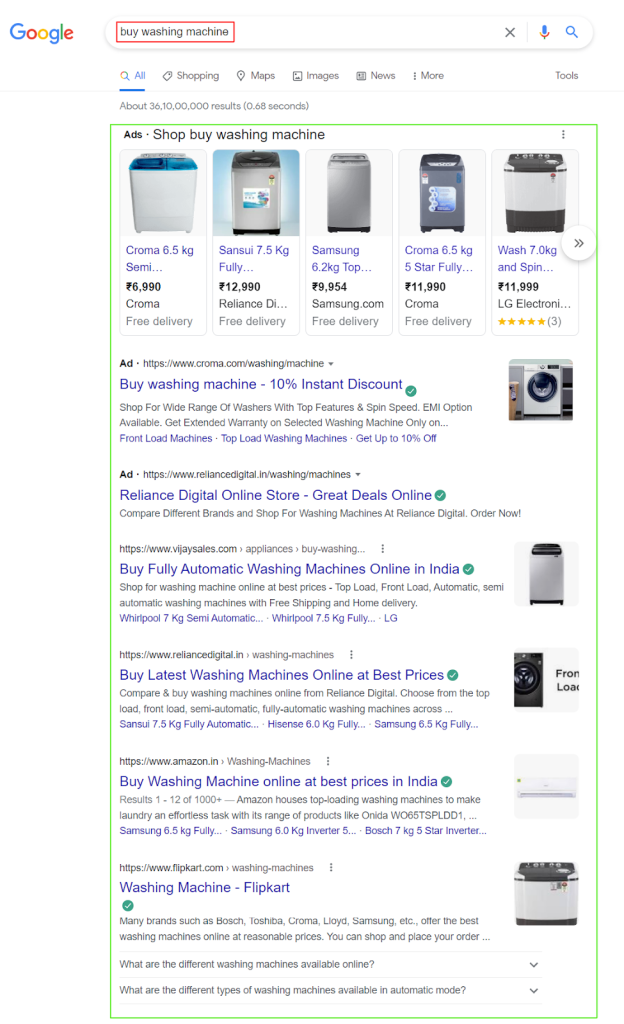
Task: Expand 'types of washing machines in automatic mode' question
Action: tap(330, 991)
